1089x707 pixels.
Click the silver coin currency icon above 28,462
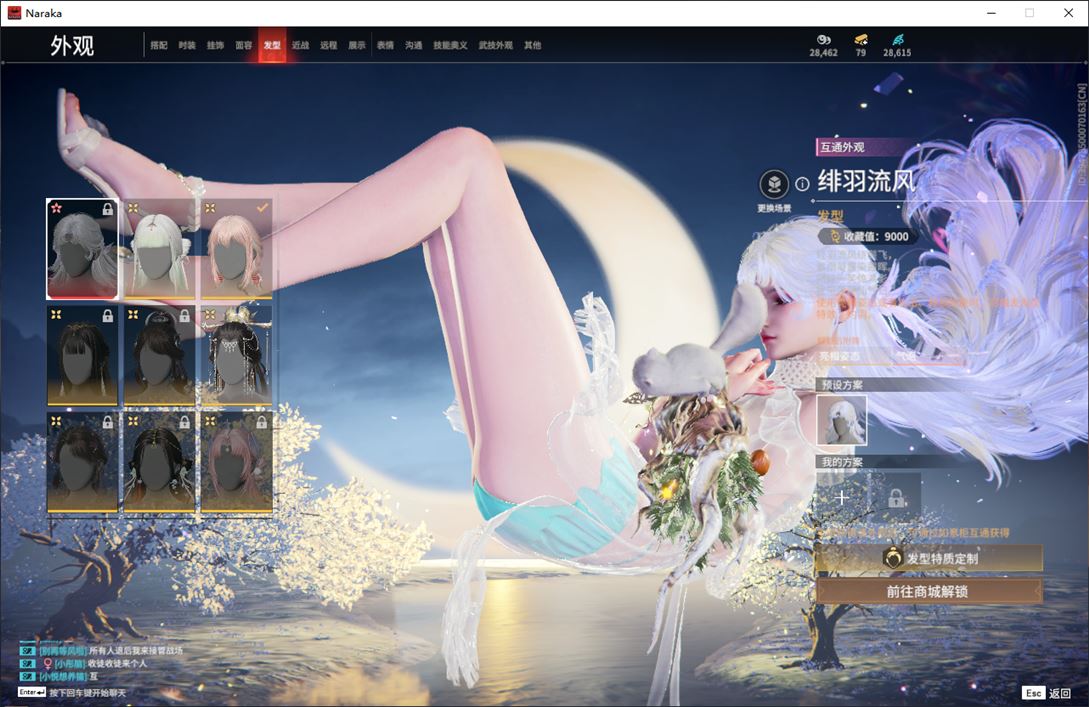(824, 40)
